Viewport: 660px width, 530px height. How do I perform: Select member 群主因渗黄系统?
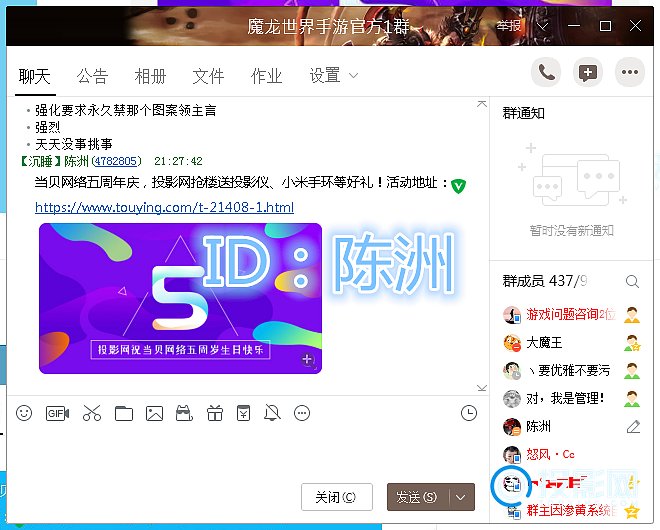click(x=572, y=511)
